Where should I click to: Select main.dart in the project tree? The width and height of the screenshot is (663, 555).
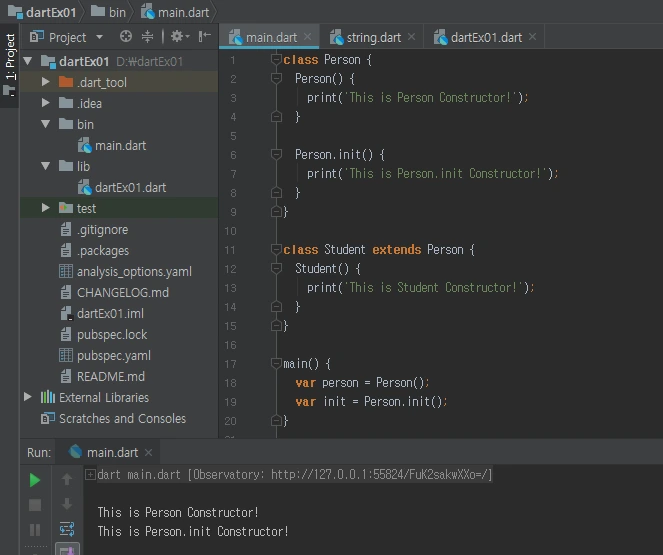112,145
